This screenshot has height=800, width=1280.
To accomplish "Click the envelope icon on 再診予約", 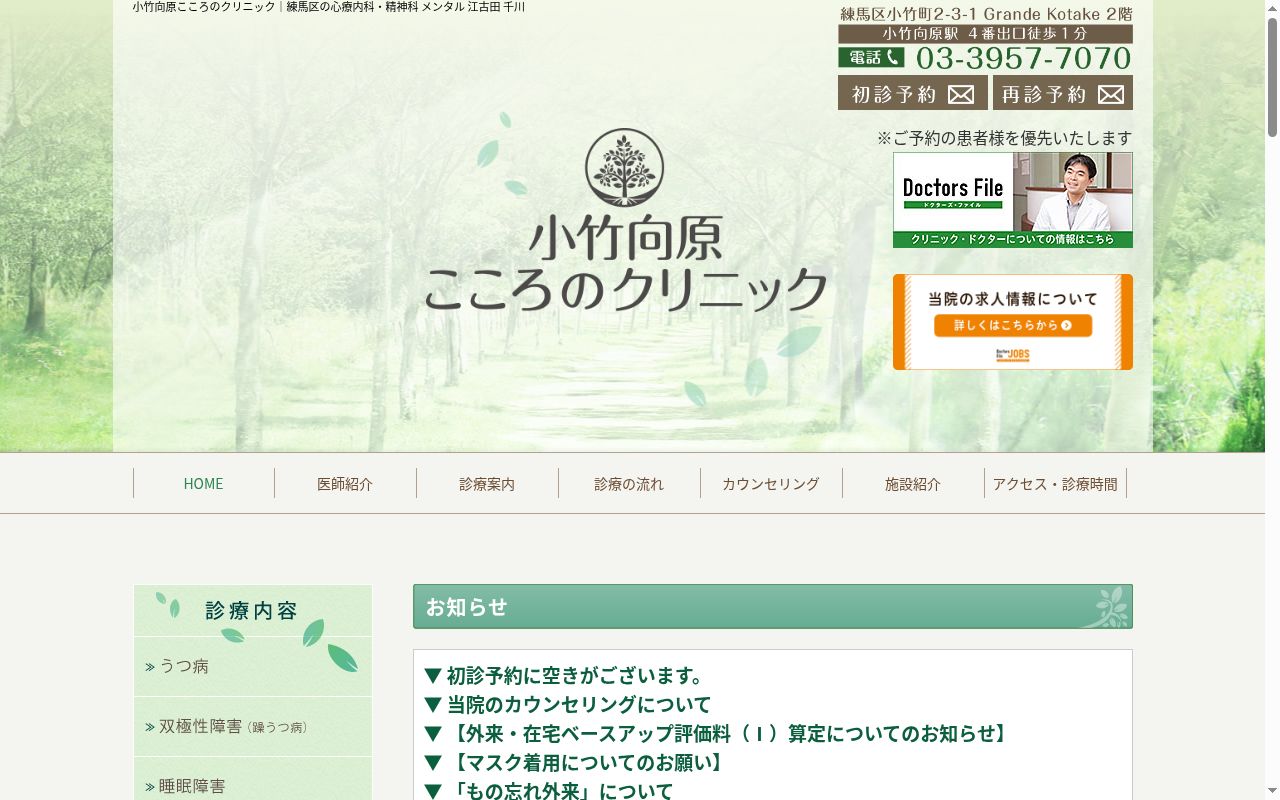I will [x=1111, y=94].
